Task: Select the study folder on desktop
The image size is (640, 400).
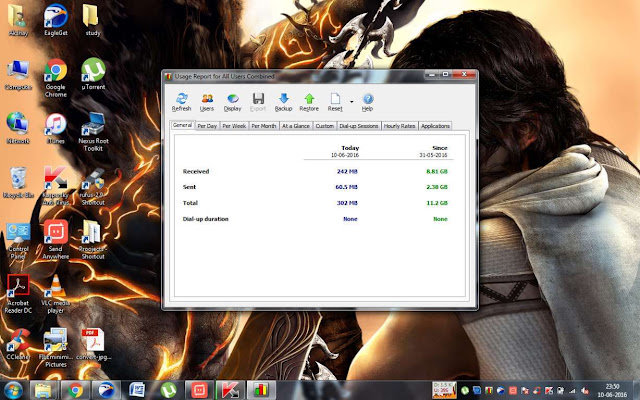Action: pyautogui.click(x=93, y=20)
